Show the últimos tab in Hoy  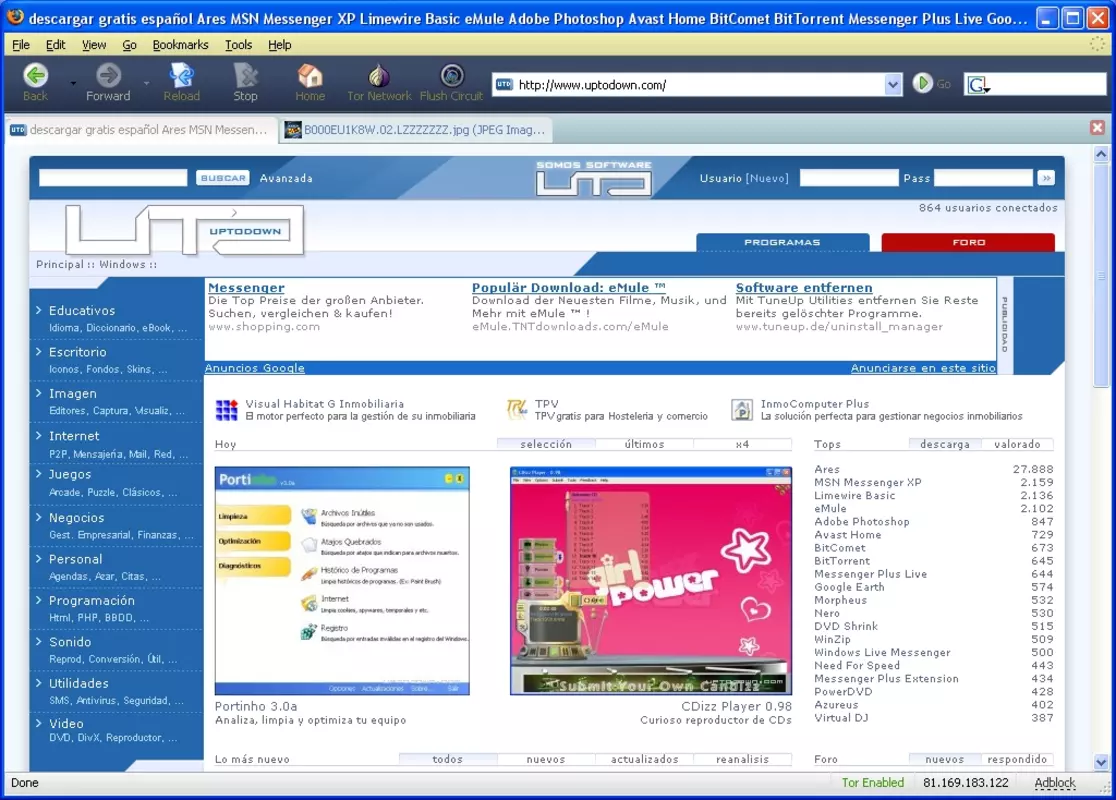(644, 444)
